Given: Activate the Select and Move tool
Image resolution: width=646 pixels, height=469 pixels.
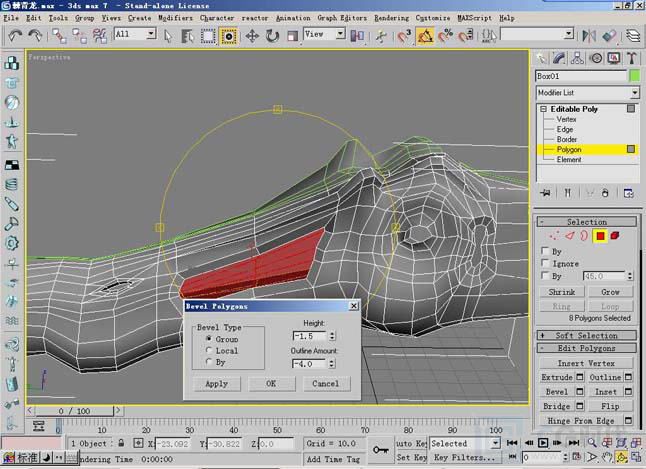Looking at the screenshot, I should tap(252, 36).
